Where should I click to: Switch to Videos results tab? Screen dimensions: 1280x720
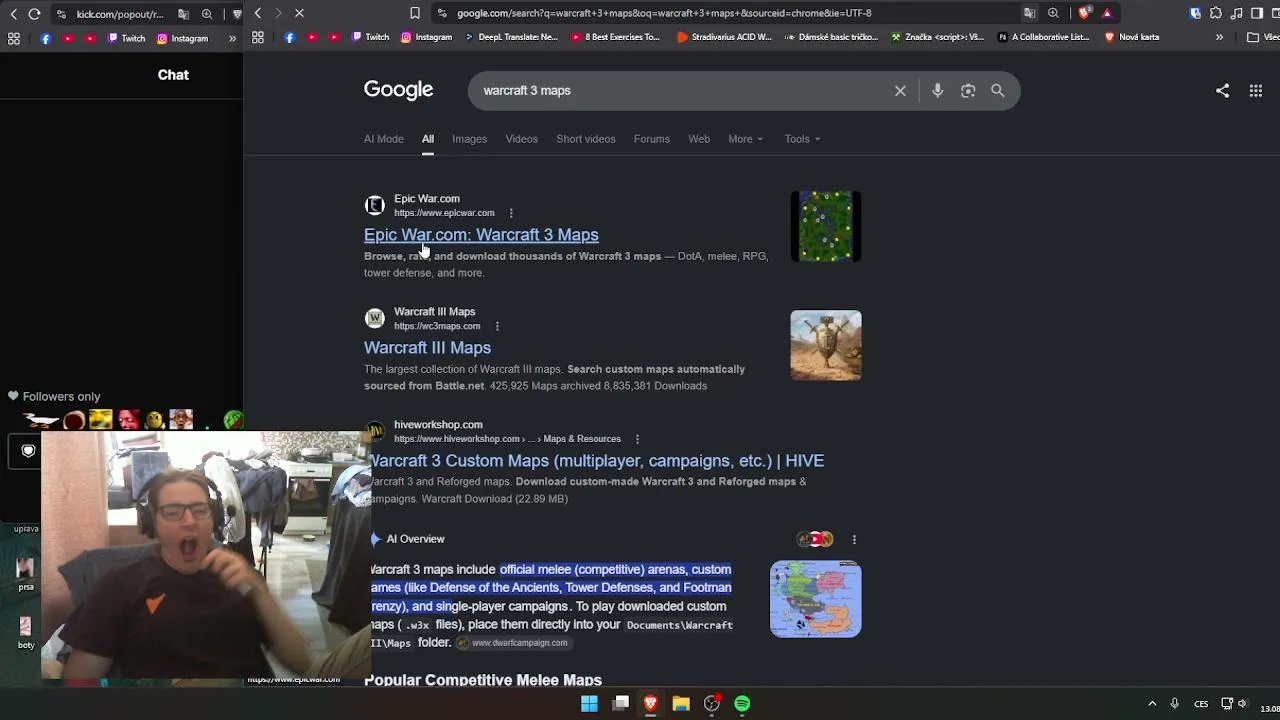tap(521, 139)
